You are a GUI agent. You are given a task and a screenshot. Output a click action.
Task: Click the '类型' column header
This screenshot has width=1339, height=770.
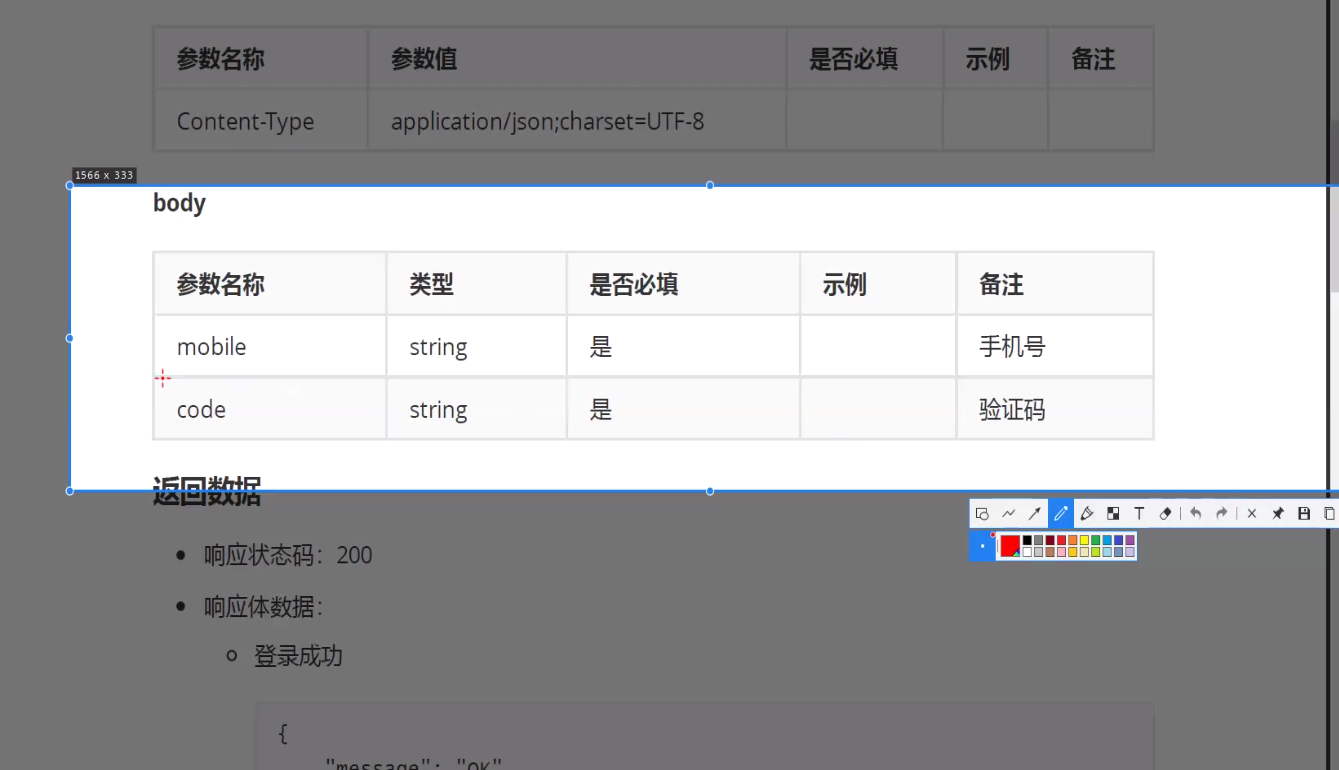pyautogui.click(x=476, y=284)
